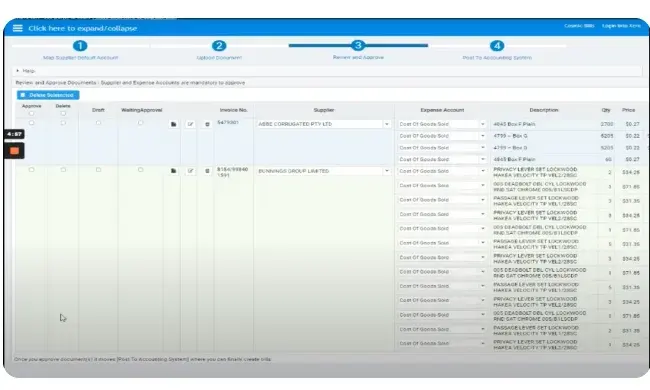Jump to step 4 circle icon
Viewport: 650px width, 390px height.
tap(497, 46)
